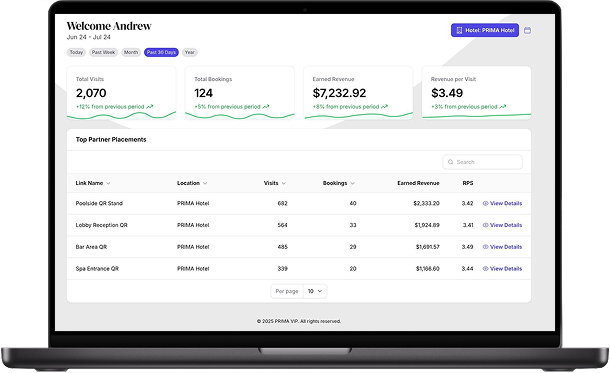
Task: Click eye icon in Poolside QR Stand row
Action: (485, 203)
